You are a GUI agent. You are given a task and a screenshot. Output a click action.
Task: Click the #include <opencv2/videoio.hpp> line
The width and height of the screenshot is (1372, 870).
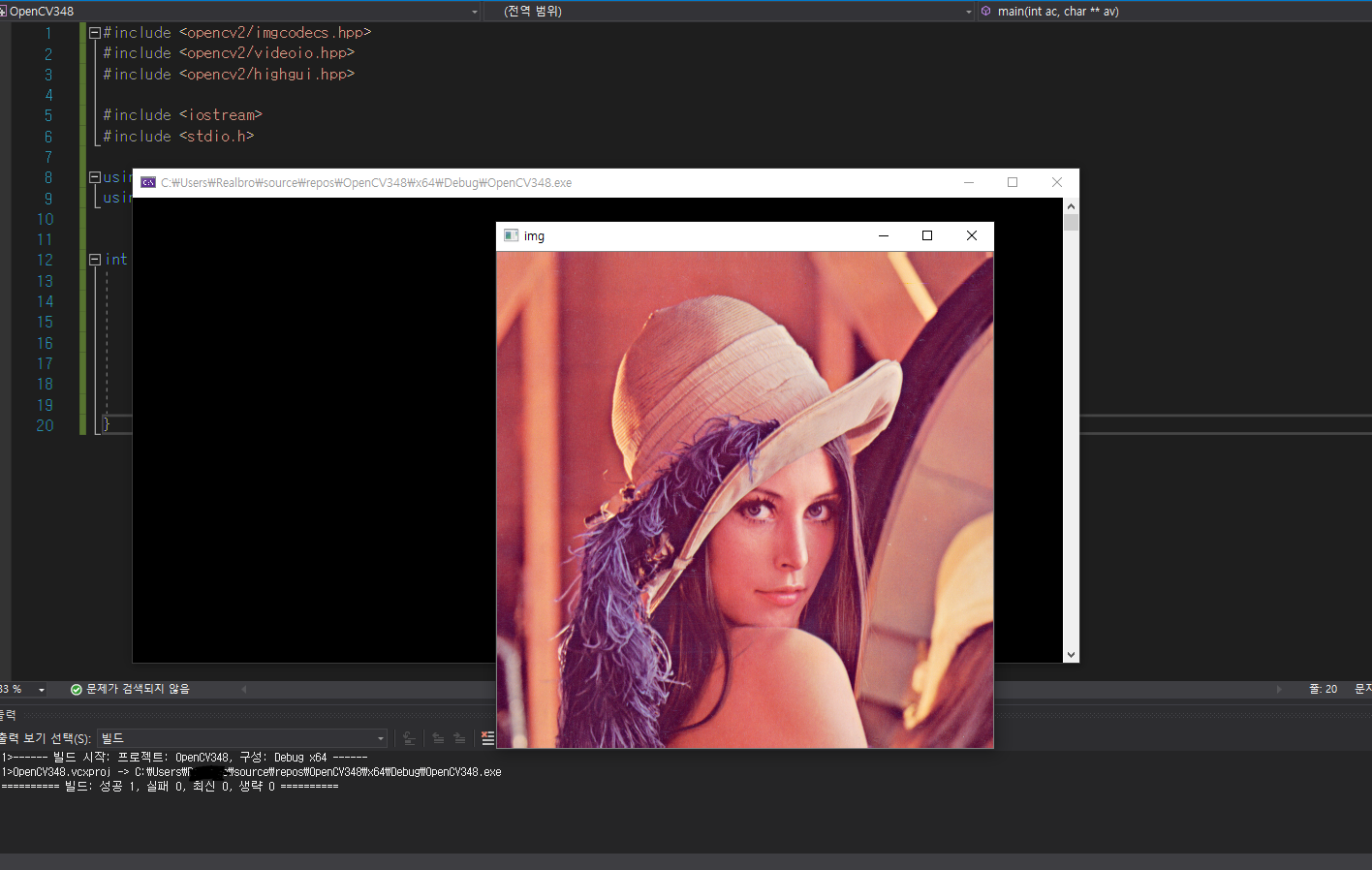click(229, 53)
